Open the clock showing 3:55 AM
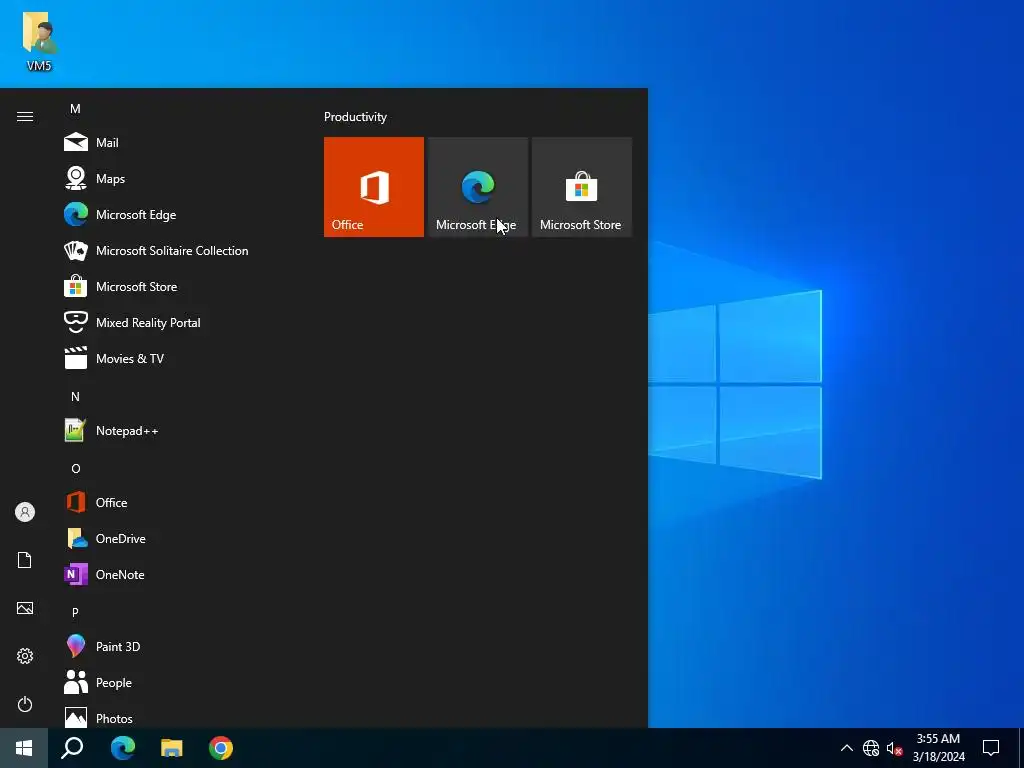Screen dimensions: 1024x768 [x=938, y=748]
